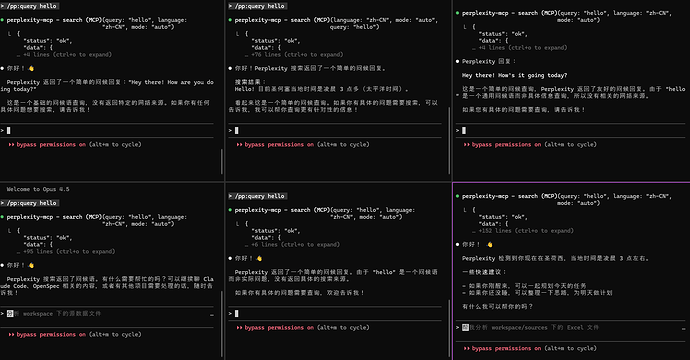This screenshot has width=690, height=360.
Task: Click the "有什么我可以帮你的吗?" line
Action: pos(497,306)
